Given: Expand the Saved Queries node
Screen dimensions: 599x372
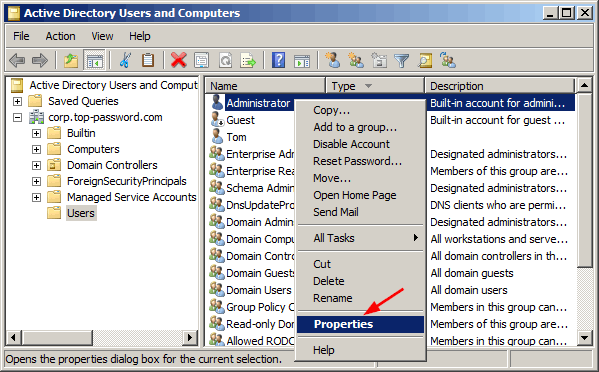Looking at the screenshot, I should click(17, 101).
